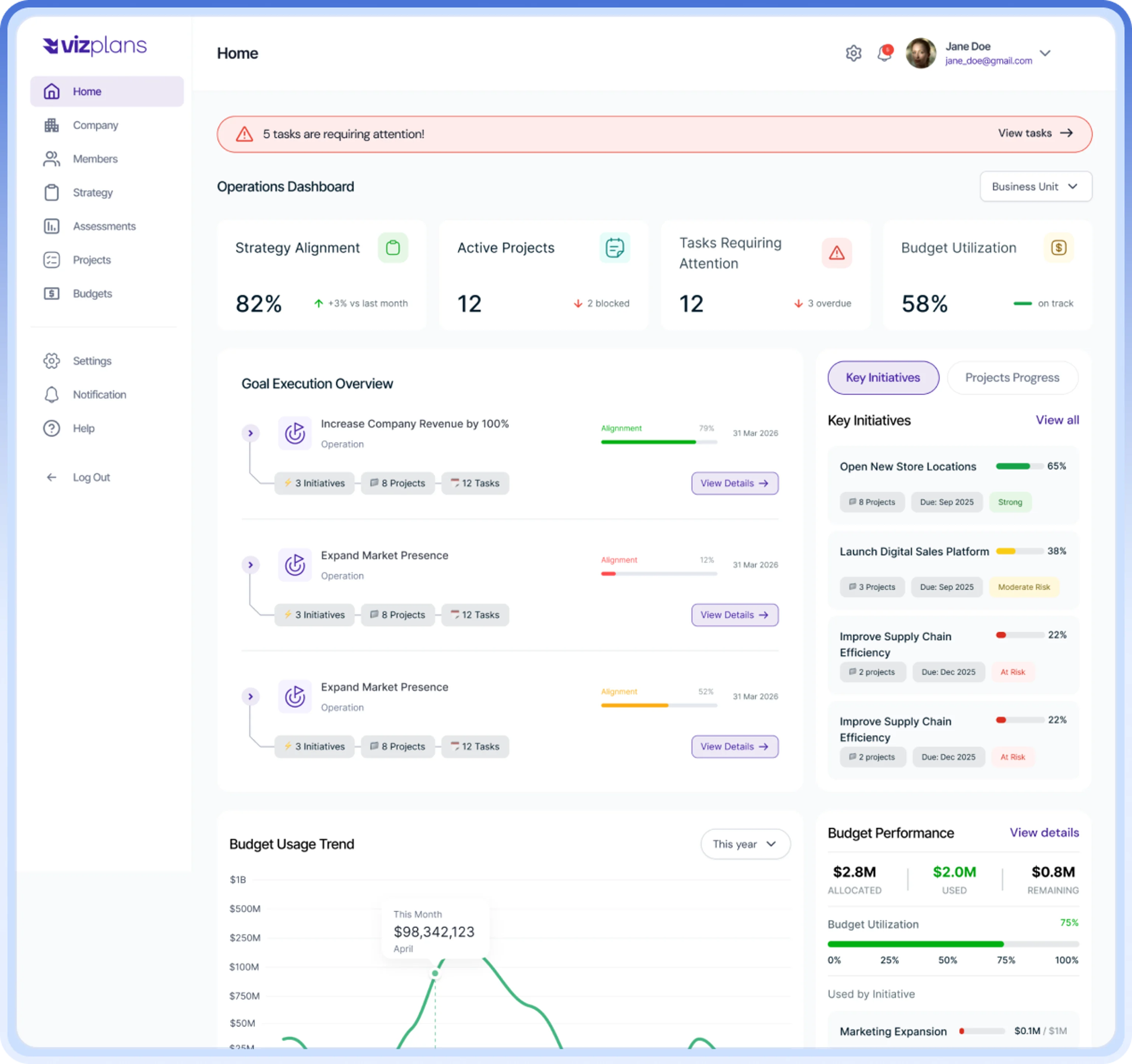Click View details in Budget Performance
The height and width of the screenshot is (1064, 1132).
pyautogui.click(x=1044, y=832)
